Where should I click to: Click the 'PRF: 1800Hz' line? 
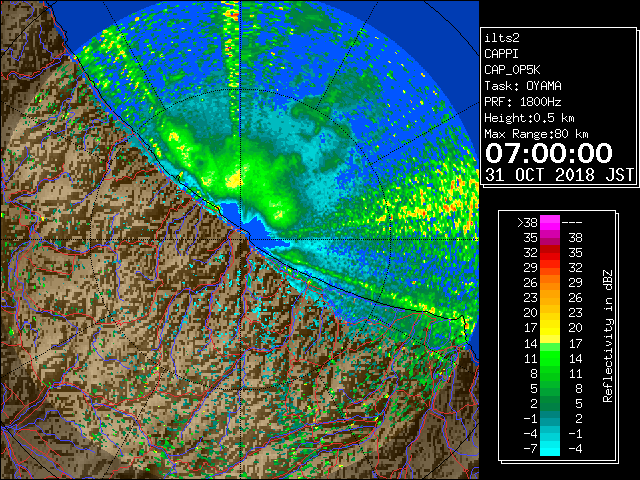[x=523, y=102]
